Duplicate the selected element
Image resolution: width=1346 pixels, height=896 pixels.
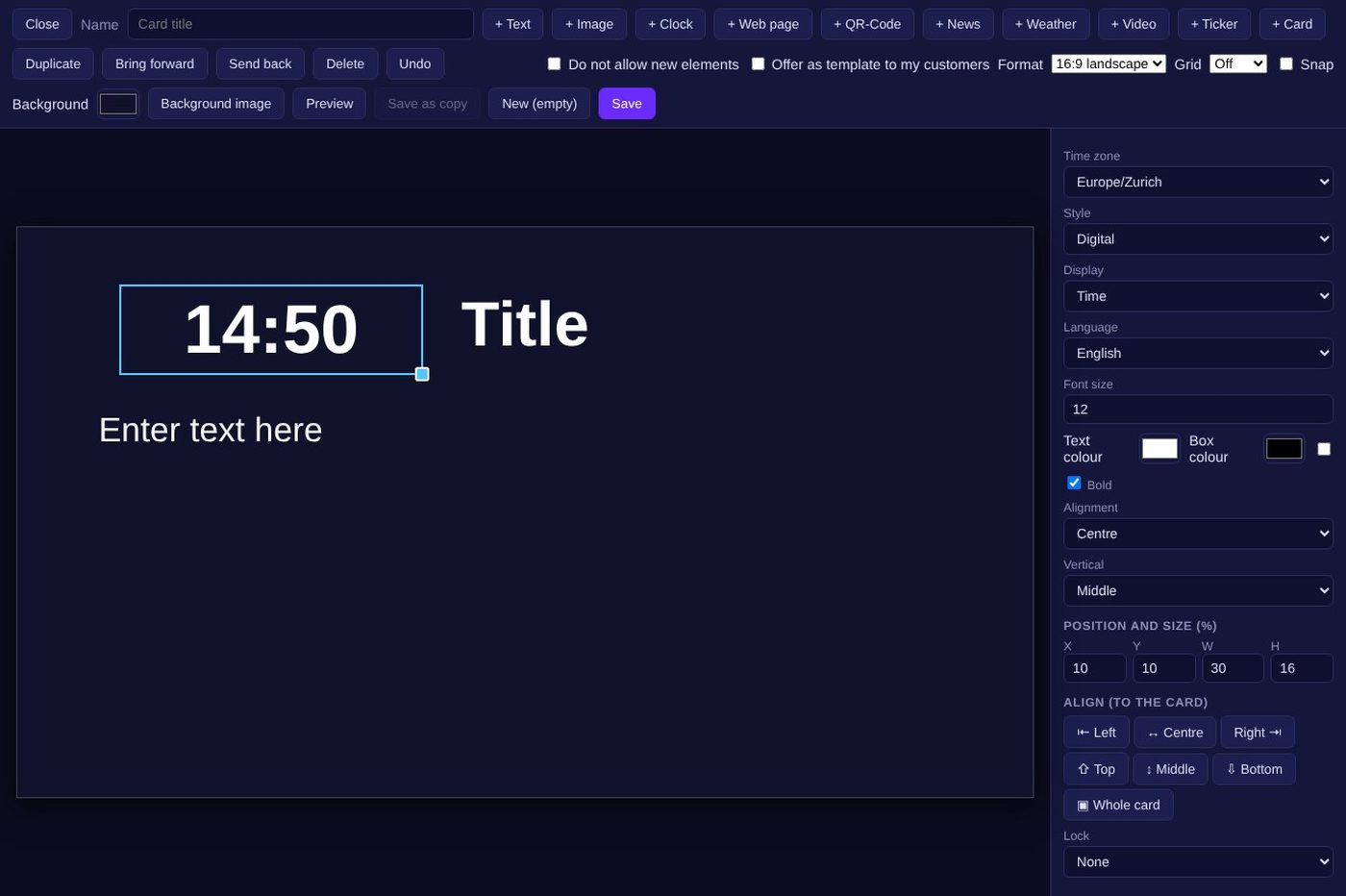[53, 63]
